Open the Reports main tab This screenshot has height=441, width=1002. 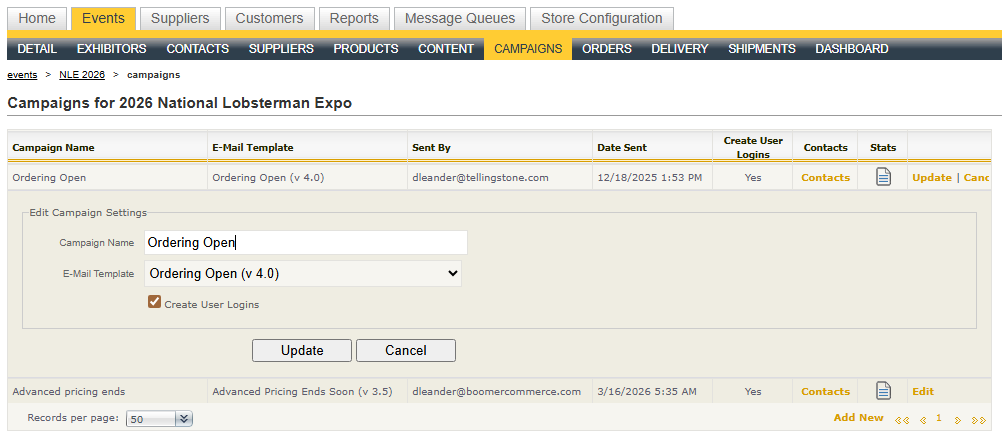pyautogui.click(x=354, y=18)
